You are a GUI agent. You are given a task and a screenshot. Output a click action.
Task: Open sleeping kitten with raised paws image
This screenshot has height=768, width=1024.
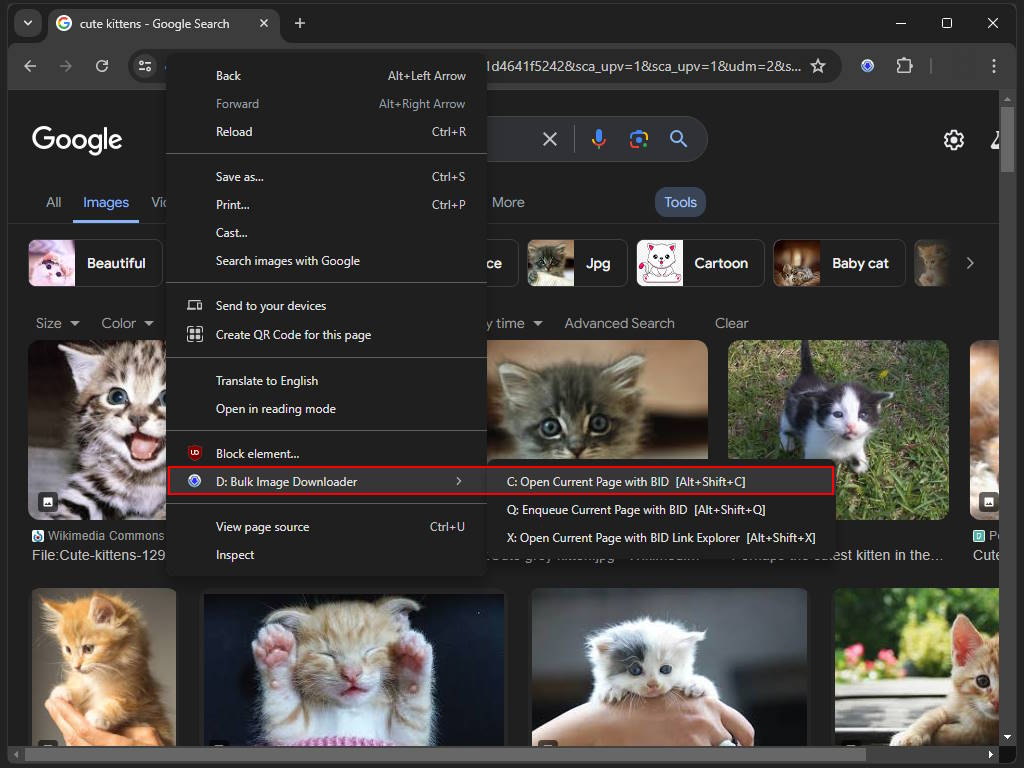coord(353,667)
